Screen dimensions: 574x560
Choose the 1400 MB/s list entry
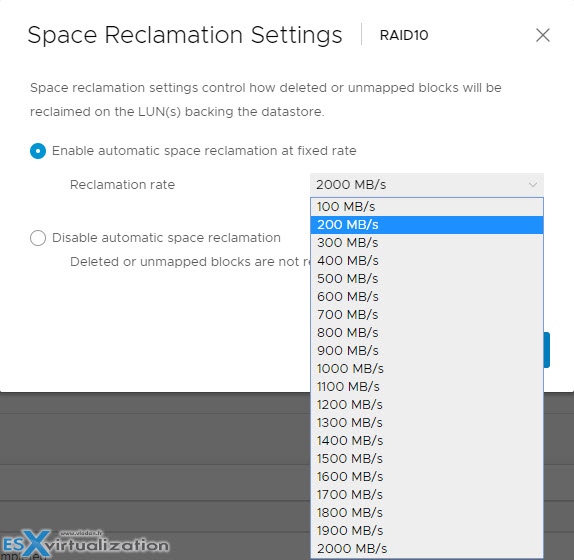click(427, 441)
